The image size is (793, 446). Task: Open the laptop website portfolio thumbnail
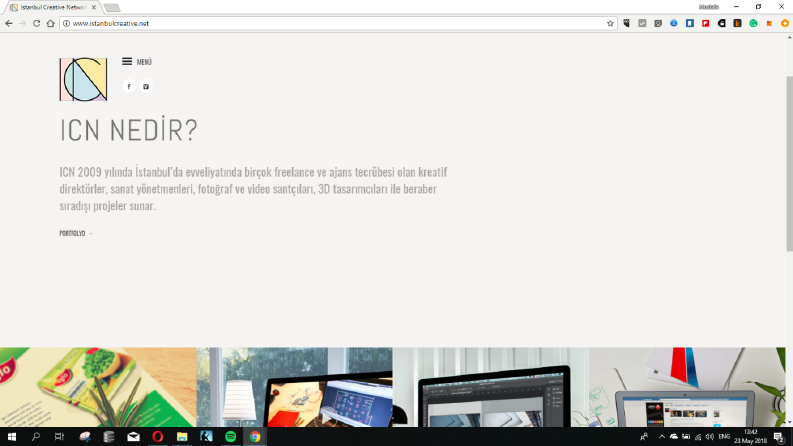[x=687, y=387]
